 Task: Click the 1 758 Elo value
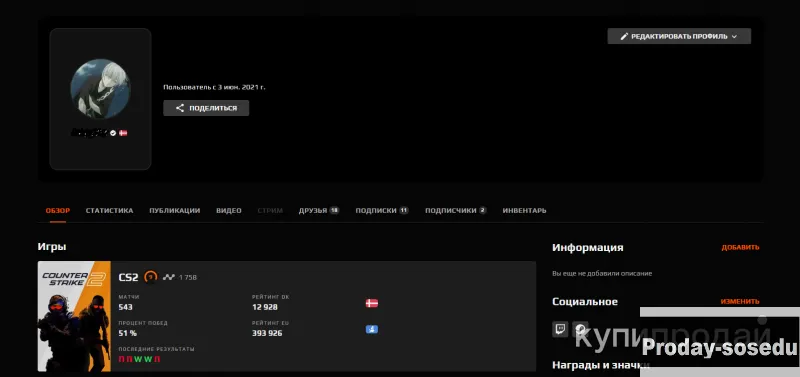pos(188,278)
